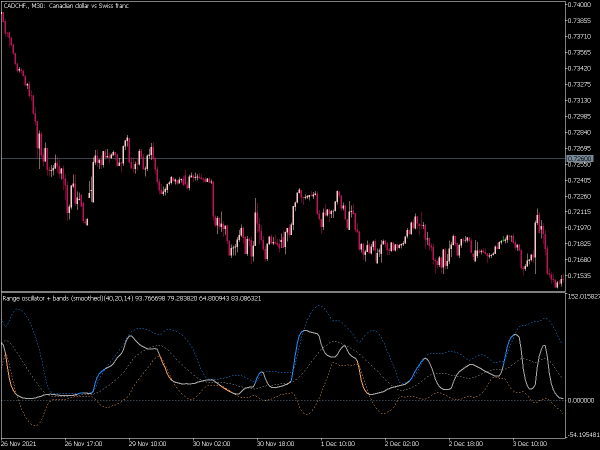Click the CADCHF M30 chart title text
Viewport: 600px width, 450px height.
pos(66,6)
